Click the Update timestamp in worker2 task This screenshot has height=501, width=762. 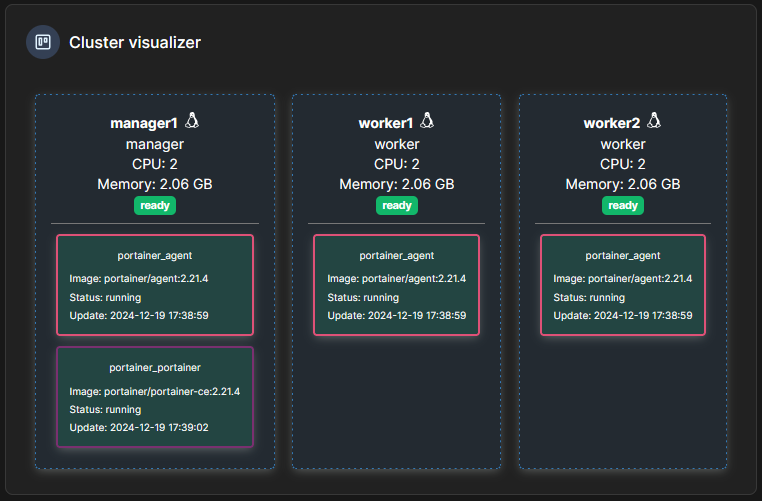(623, 315)
